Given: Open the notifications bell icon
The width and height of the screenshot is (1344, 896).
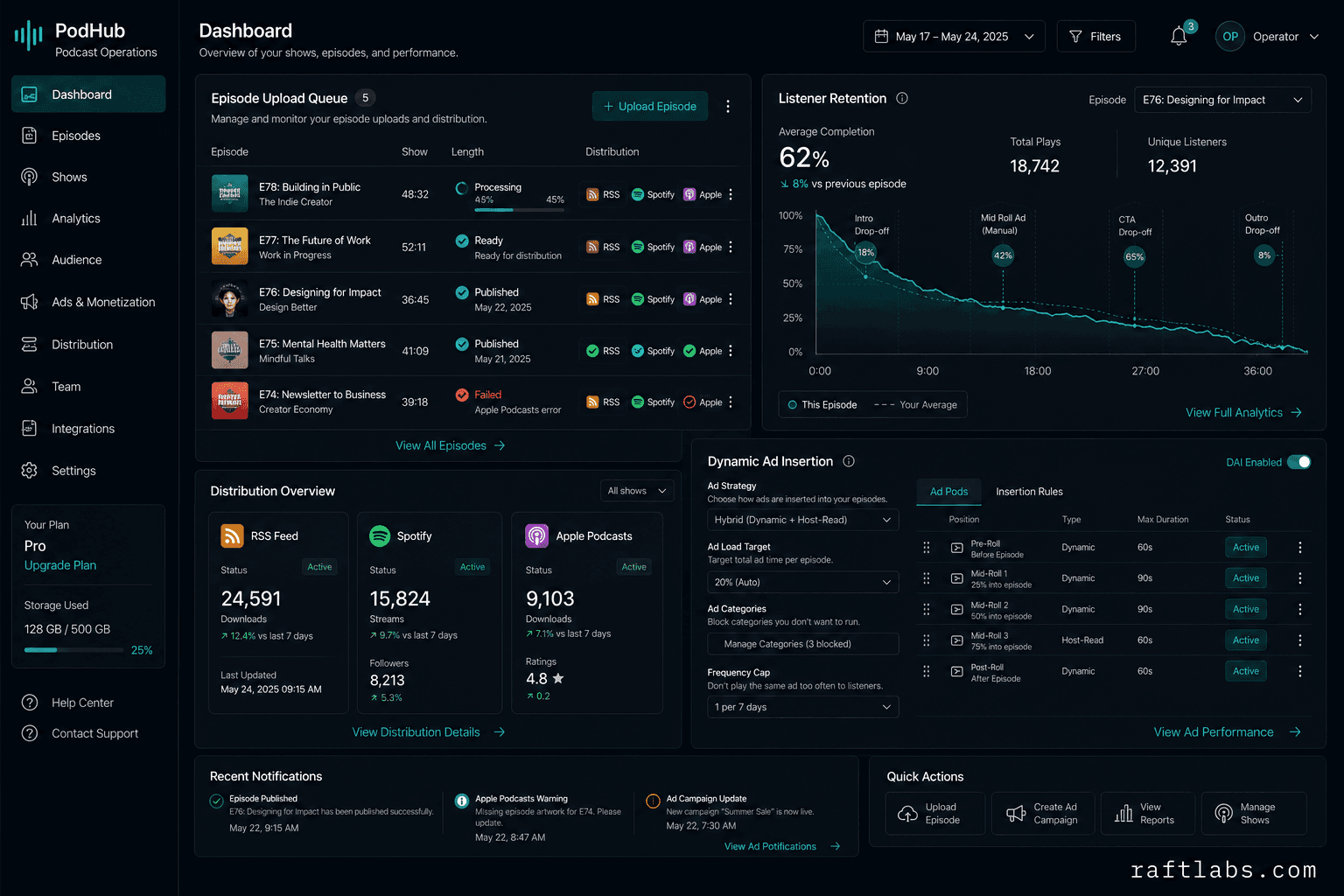Looking at the screenshot, I should click(x=1179, y=37).
